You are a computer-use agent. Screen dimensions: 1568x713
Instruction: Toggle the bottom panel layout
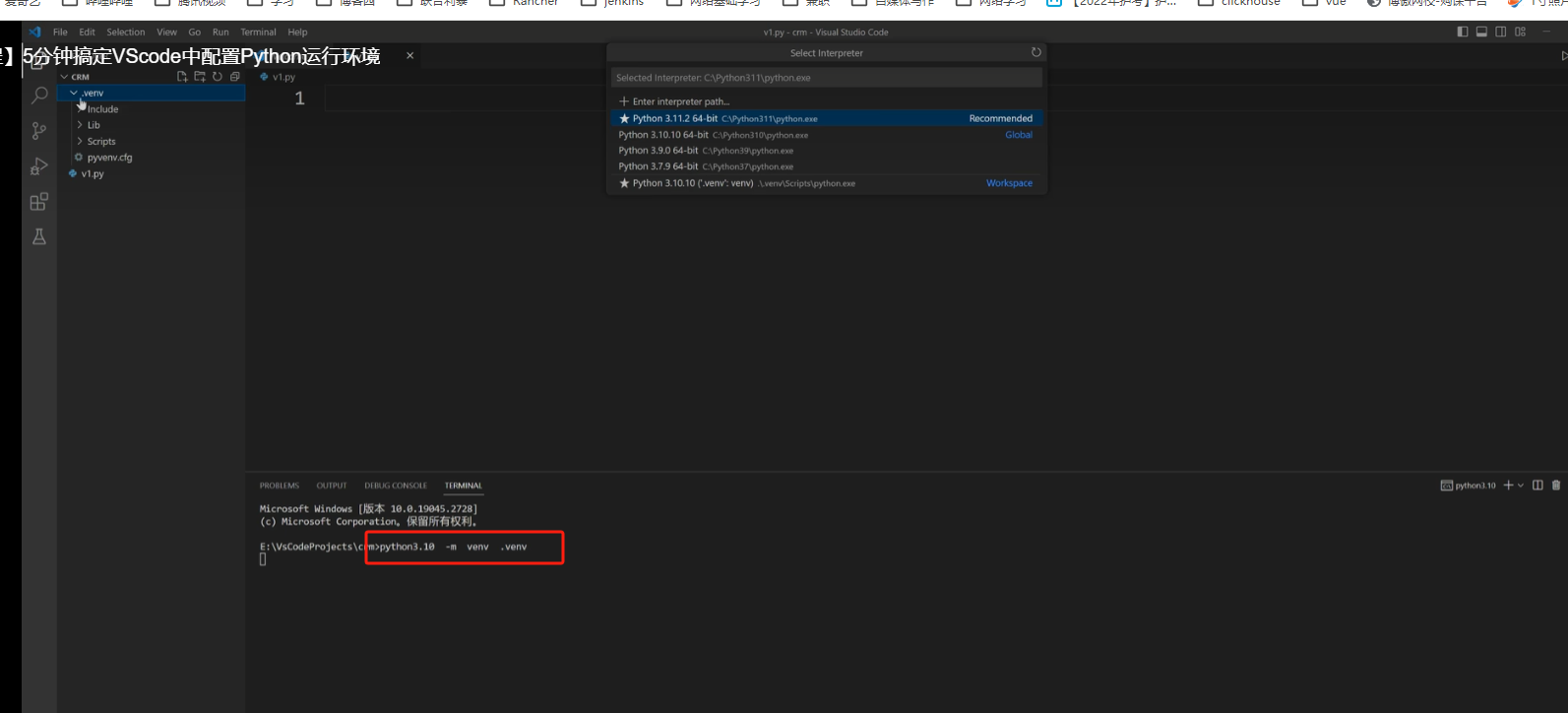(1481, 32)
